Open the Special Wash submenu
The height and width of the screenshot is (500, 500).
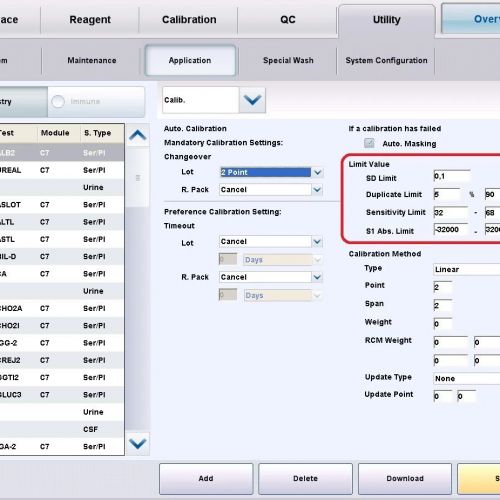(x=288, y=60)
